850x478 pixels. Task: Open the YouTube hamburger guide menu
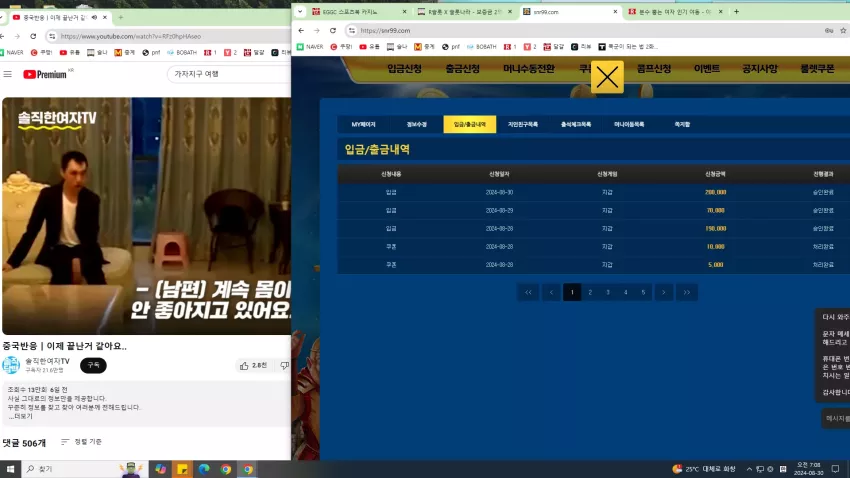click(8, 74)
